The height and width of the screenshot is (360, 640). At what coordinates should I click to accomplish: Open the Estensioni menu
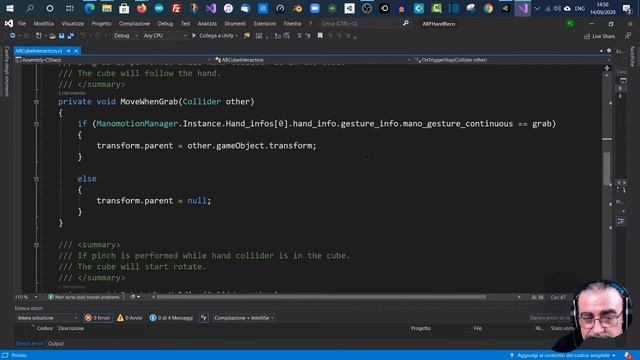click(x=264, y=24)
